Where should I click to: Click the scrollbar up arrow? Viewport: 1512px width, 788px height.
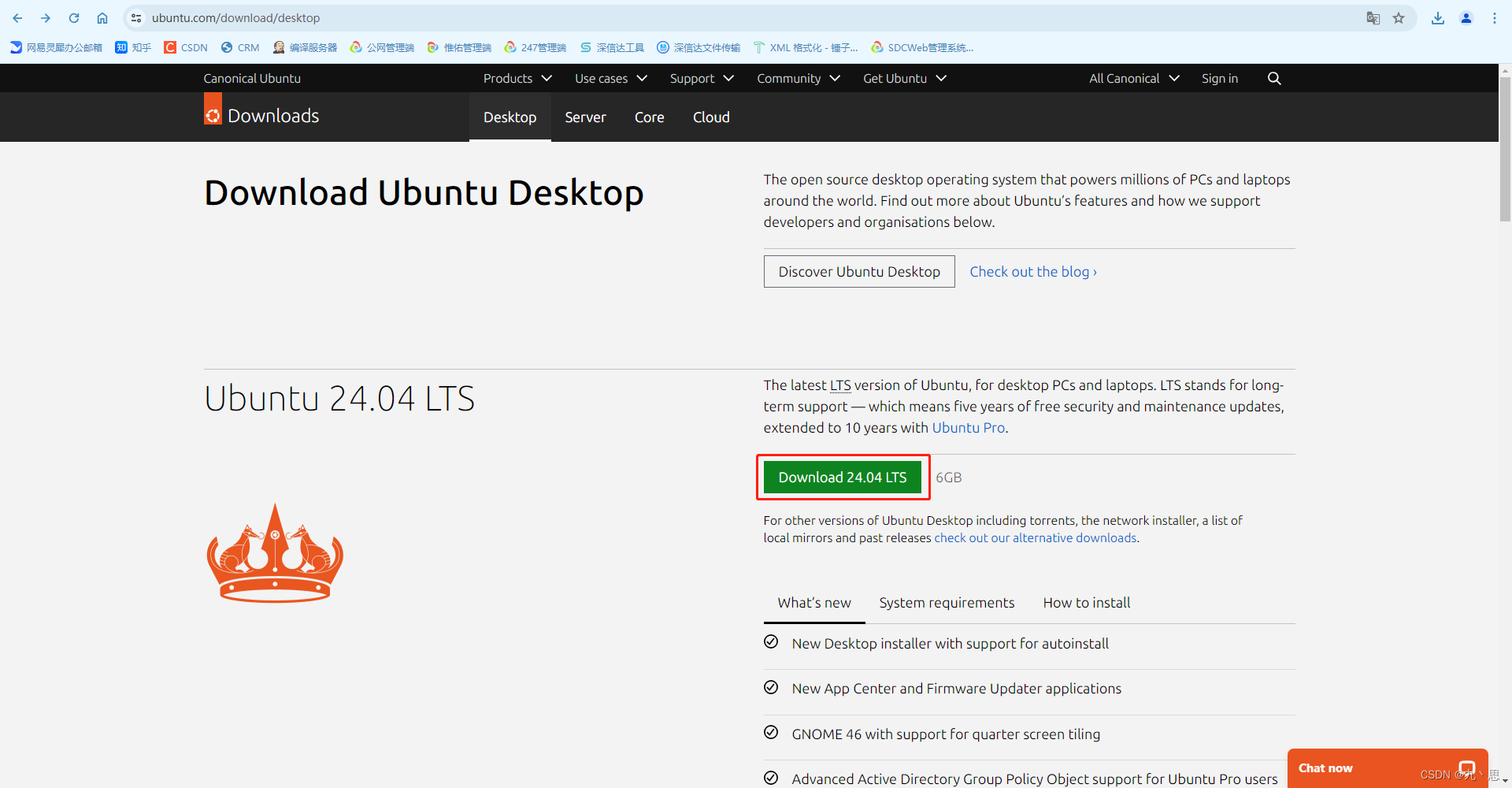click(x=1505, y=70)
